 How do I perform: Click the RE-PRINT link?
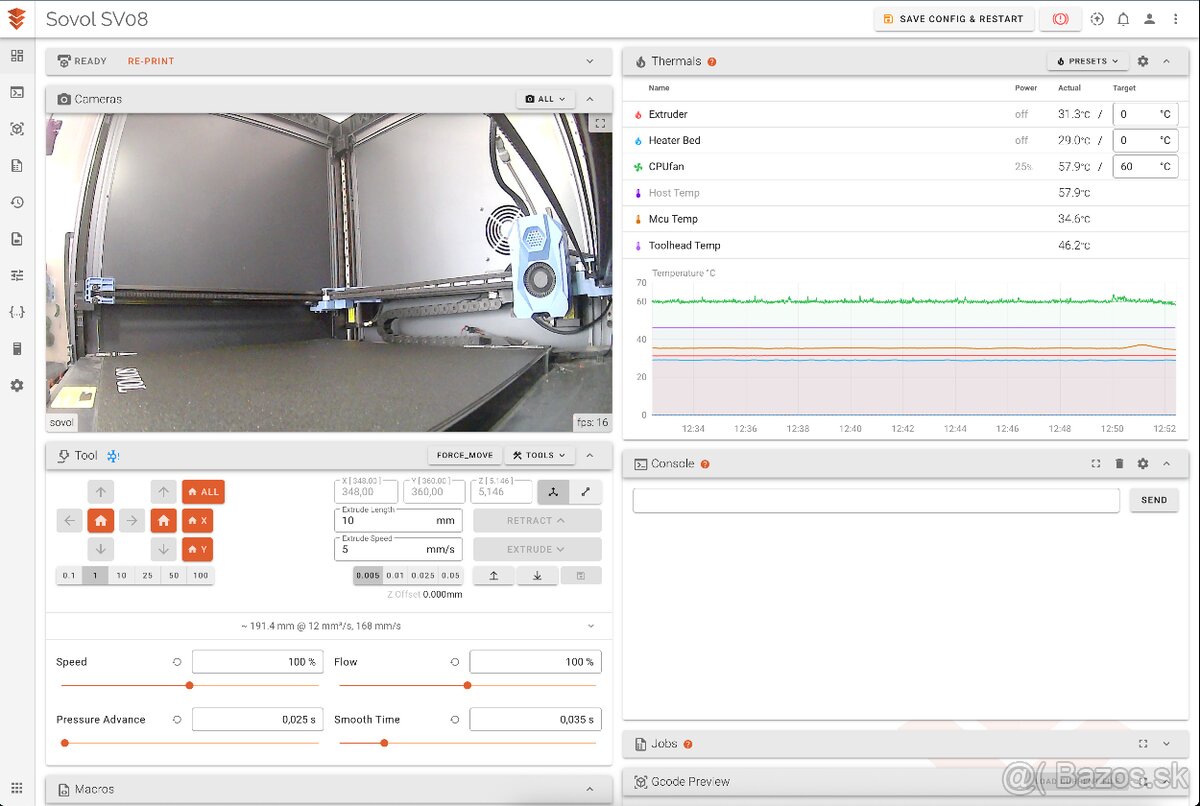point(151,61)
